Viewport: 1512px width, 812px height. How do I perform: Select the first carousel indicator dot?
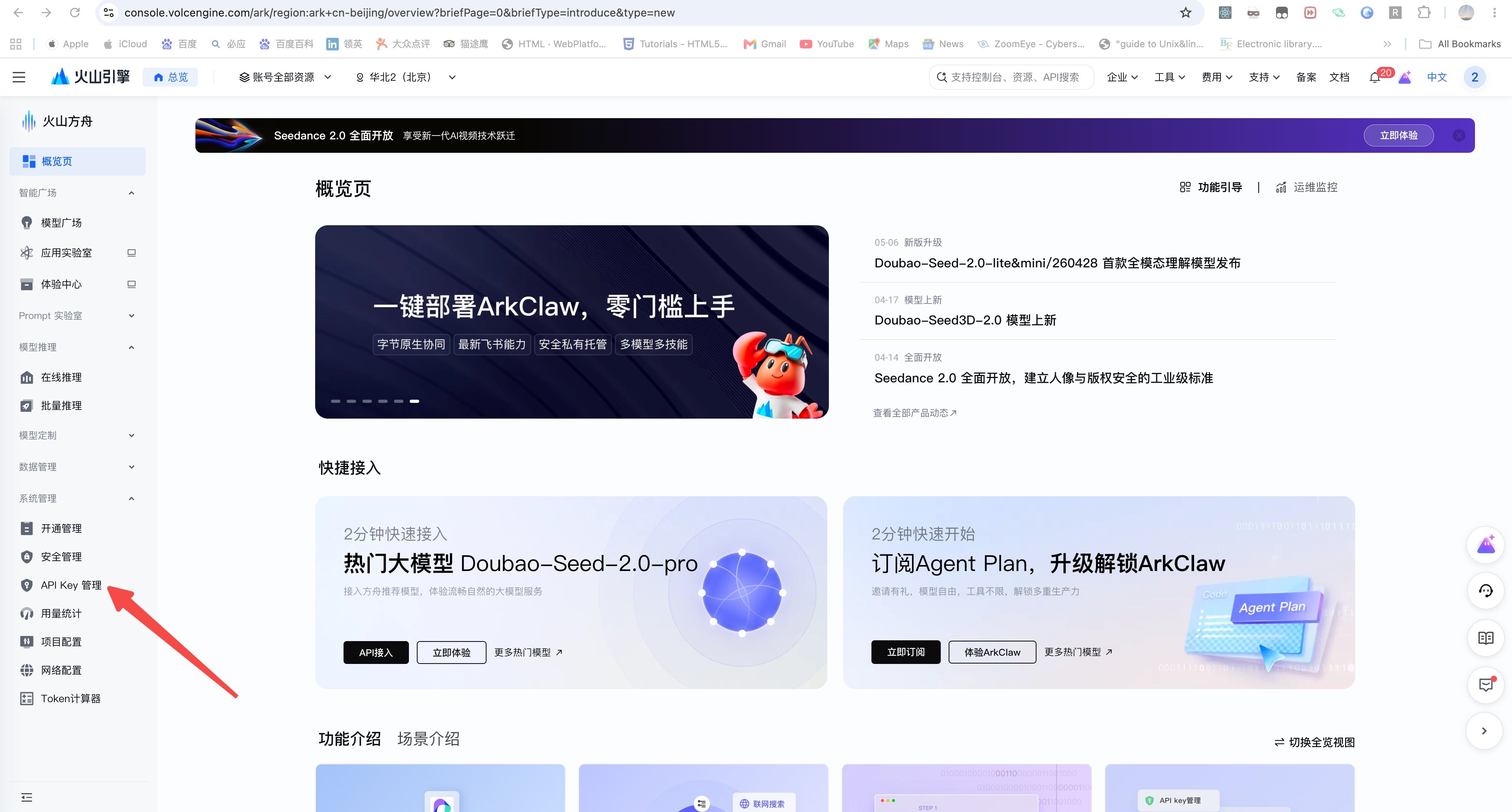336,401
